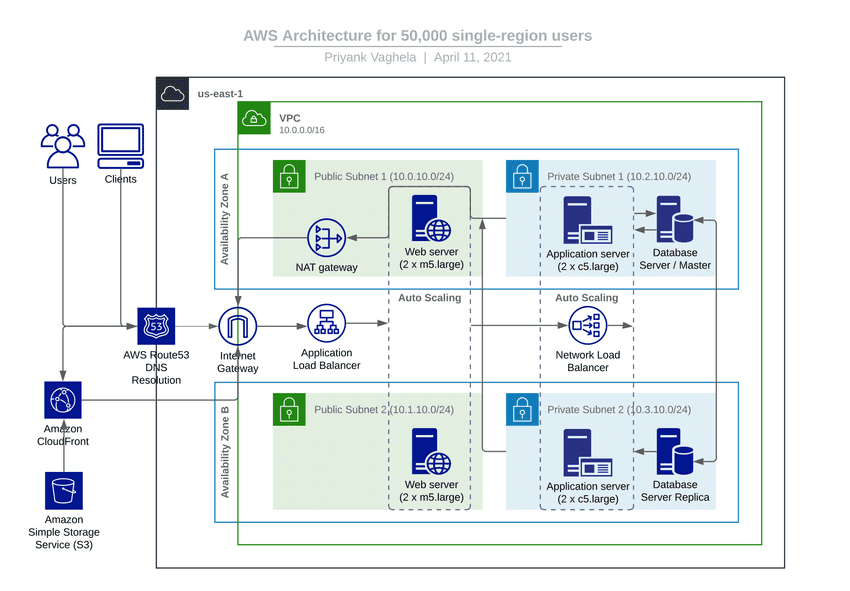Viewport: 850px width, 591px height.
Task: Click the author and date subtitle
Action: click(x=417, y=57)
